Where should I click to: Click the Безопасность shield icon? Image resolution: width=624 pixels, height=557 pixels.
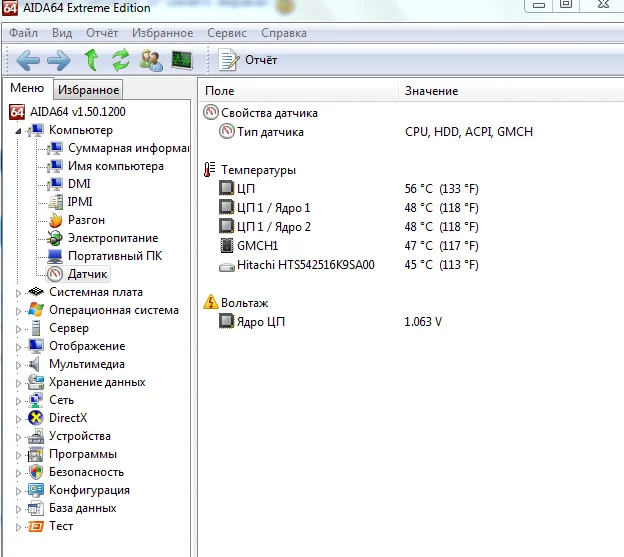pos(36,472)
